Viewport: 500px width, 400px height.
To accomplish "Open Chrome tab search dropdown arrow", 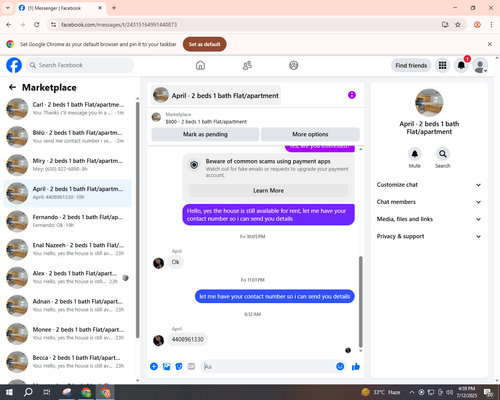I will [8, 8].
